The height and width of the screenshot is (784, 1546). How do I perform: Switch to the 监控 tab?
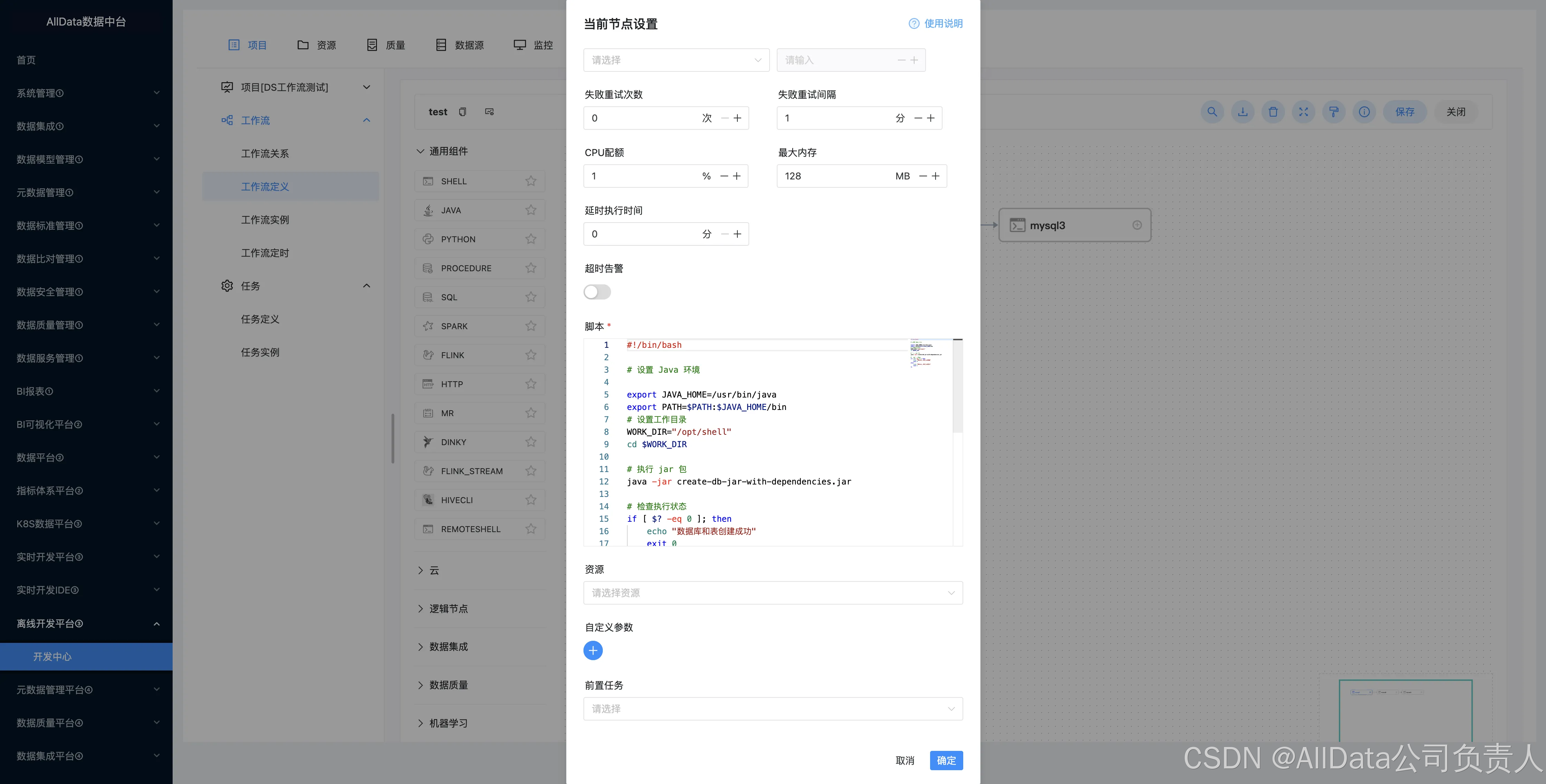click(x=533, y=45)
